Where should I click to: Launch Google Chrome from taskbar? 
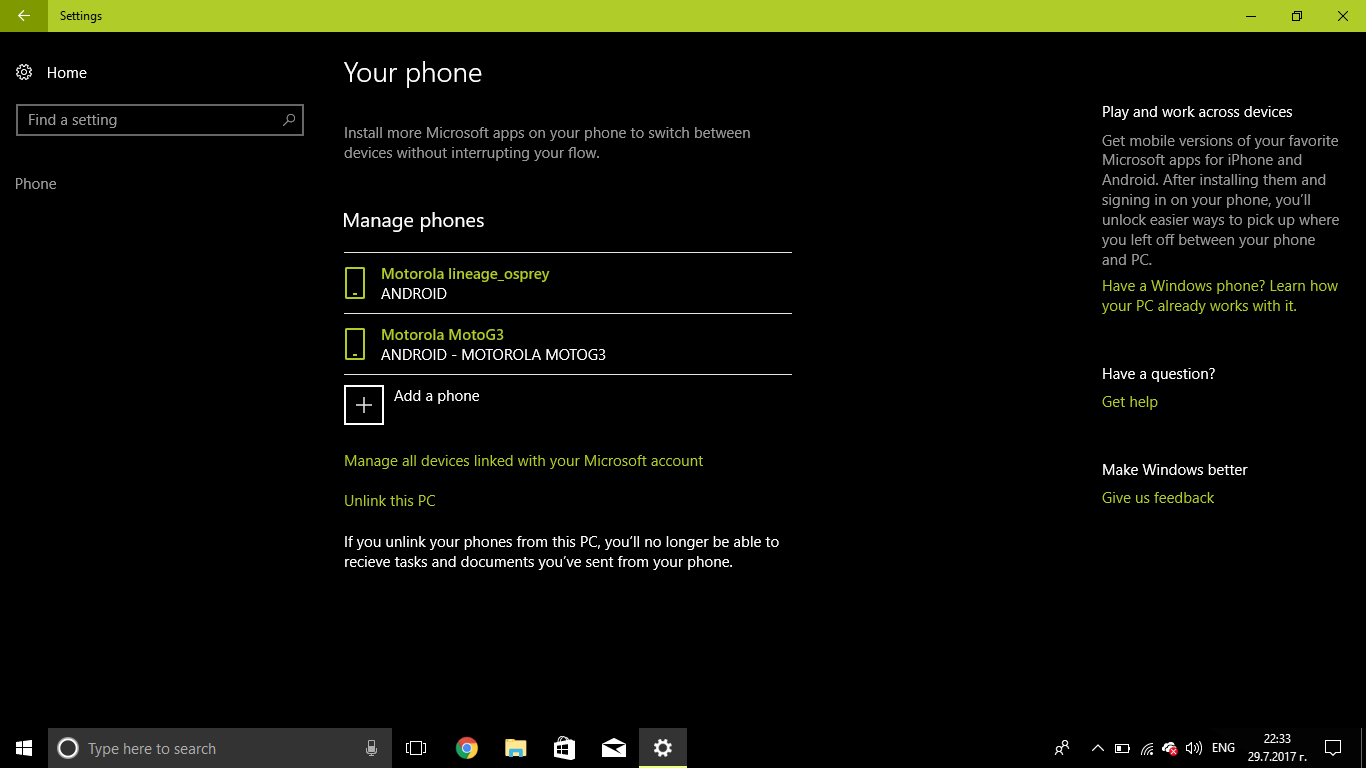click(466, 748)
